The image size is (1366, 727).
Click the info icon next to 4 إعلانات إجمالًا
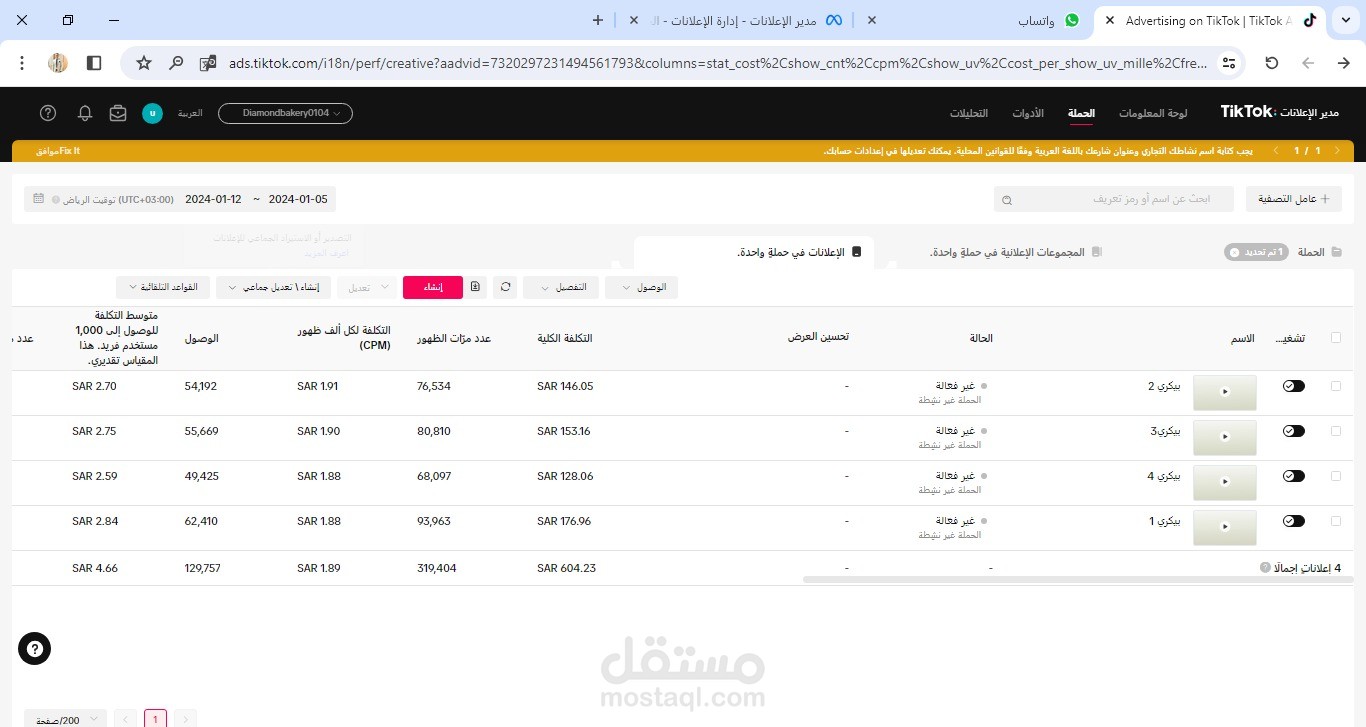1265,568
